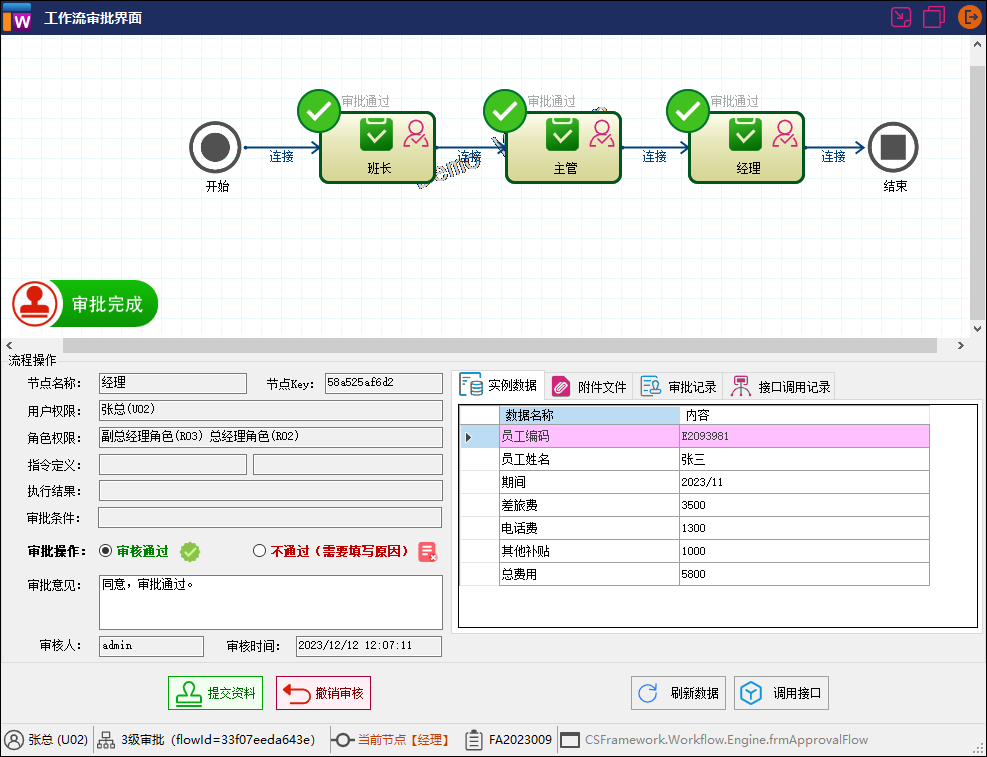The height and width of the screenshot is (757, 987).
Task: Click the horizontal scrollbar right arrow
Action: [x=960, y=344]
